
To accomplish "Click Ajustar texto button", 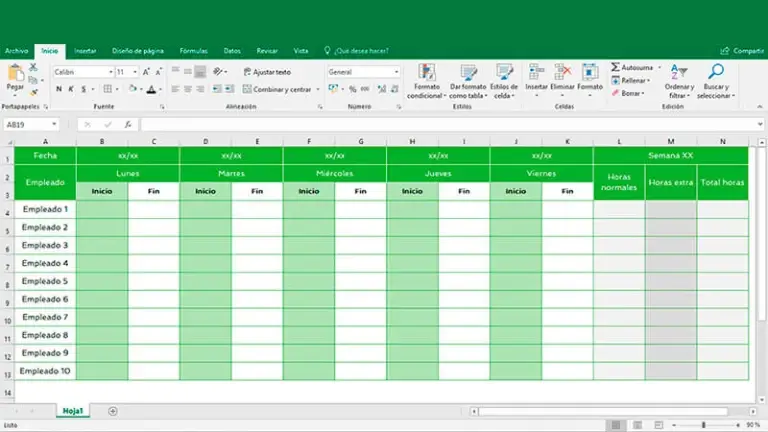I will pos(267,72).
